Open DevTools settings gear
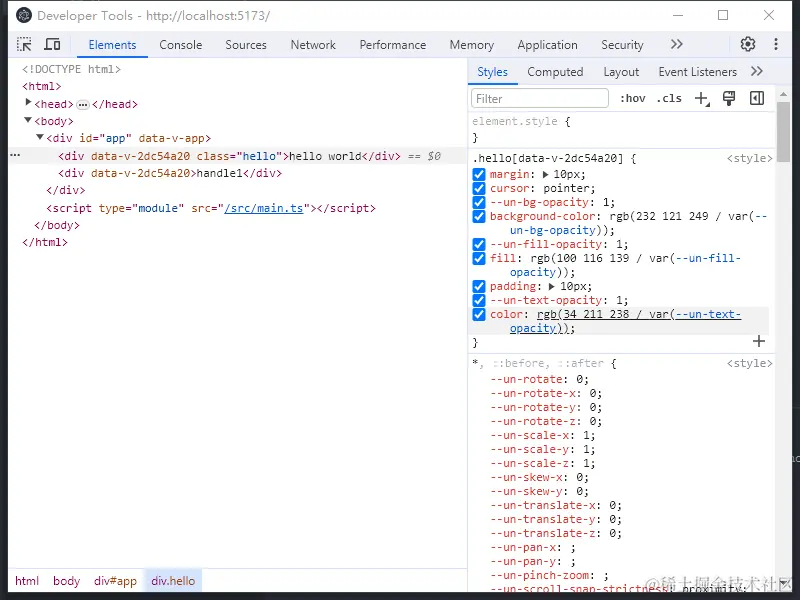800x600 pixels. coord(747,44)
